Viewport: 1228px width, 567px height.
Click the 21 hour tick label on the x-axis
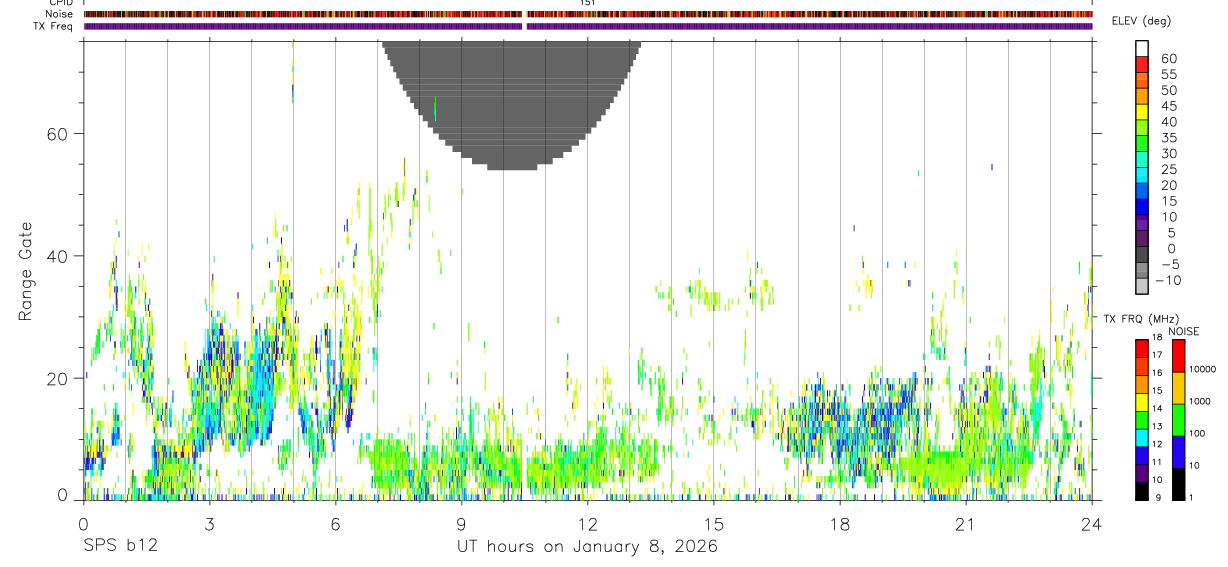click(965, 524)
